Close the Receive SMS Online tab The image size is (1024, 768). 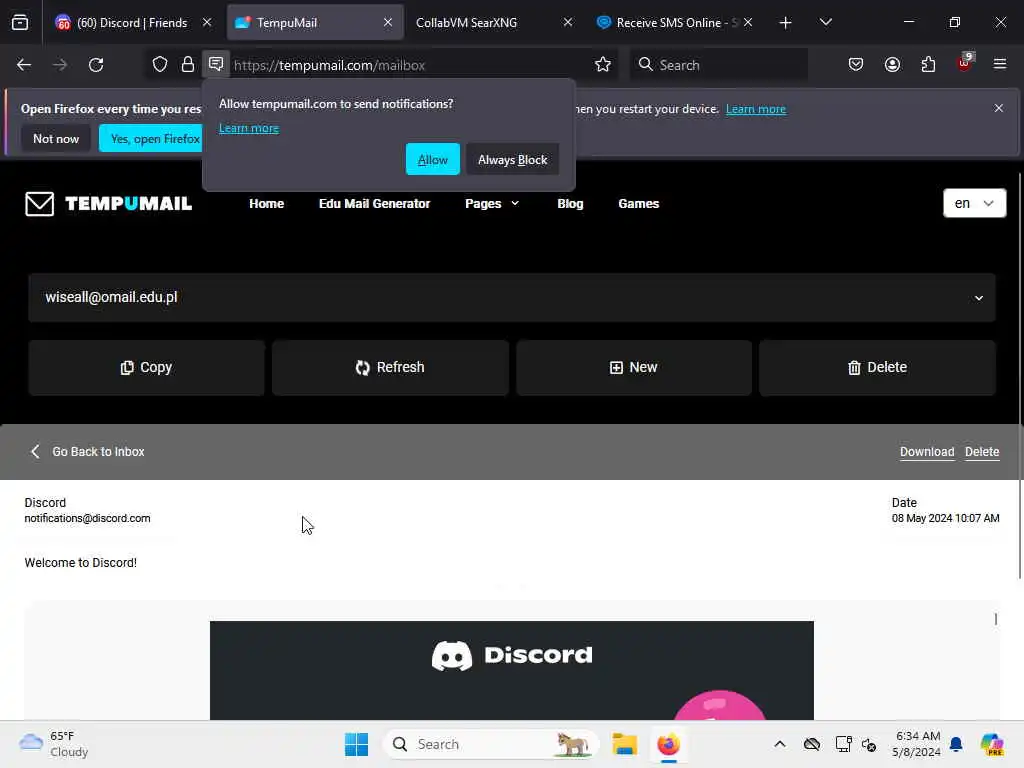click(748, 22)
